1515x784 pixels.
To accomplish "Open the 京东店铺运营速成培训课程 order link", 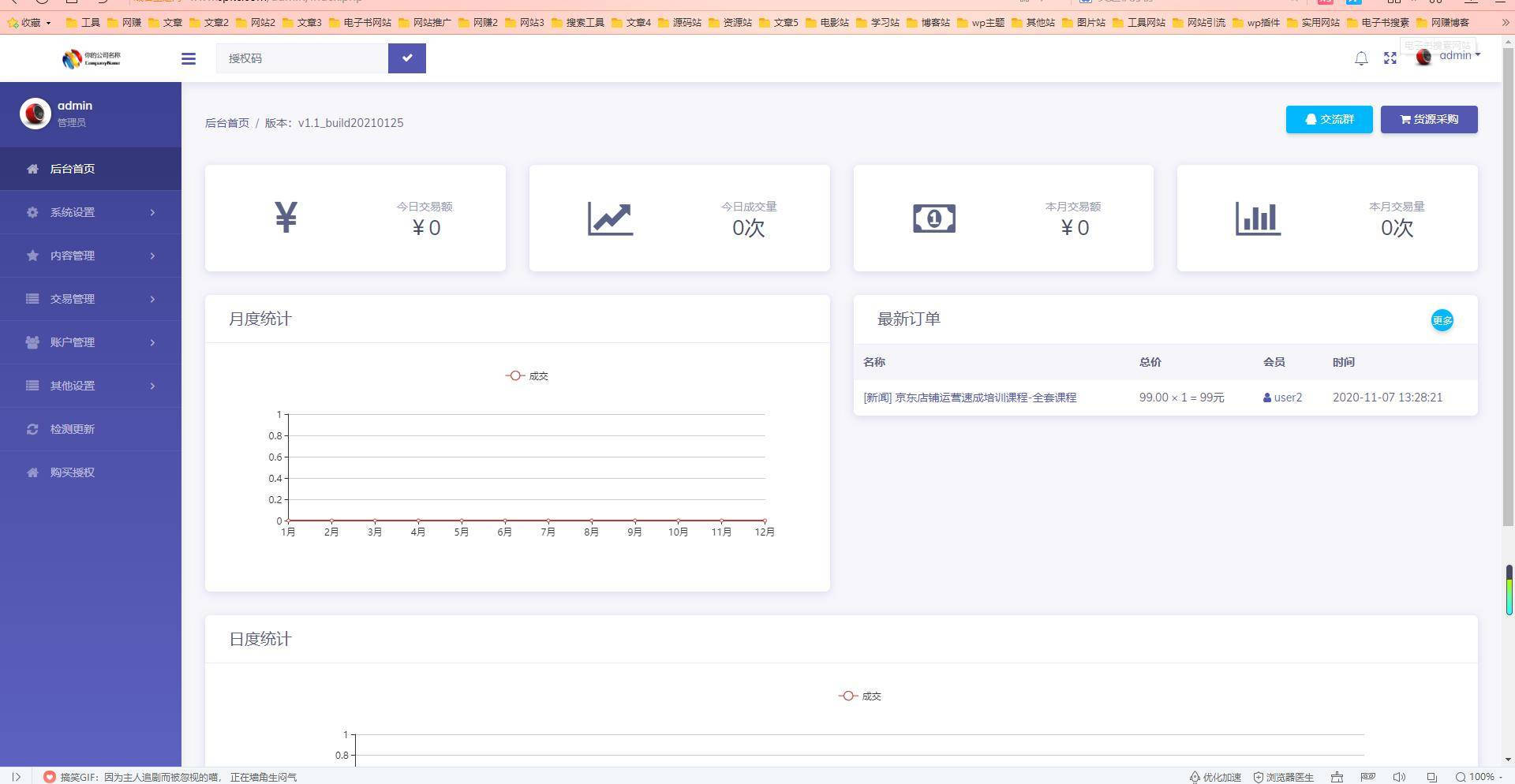I will [970, 398].
